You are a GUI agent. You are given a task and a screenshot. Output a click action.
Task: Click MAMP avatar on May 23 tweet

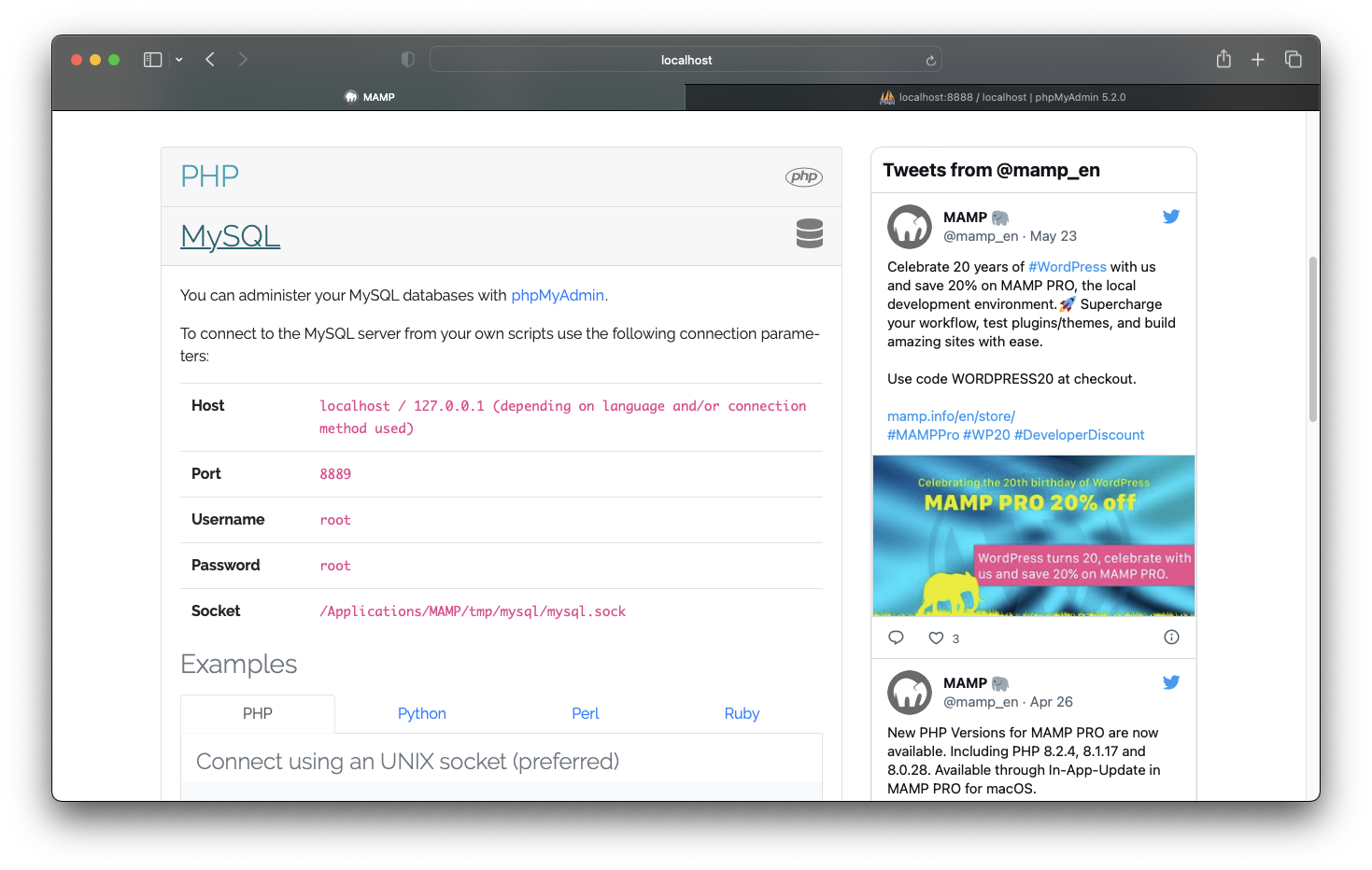pyautogui.click(x=910, y=227)
